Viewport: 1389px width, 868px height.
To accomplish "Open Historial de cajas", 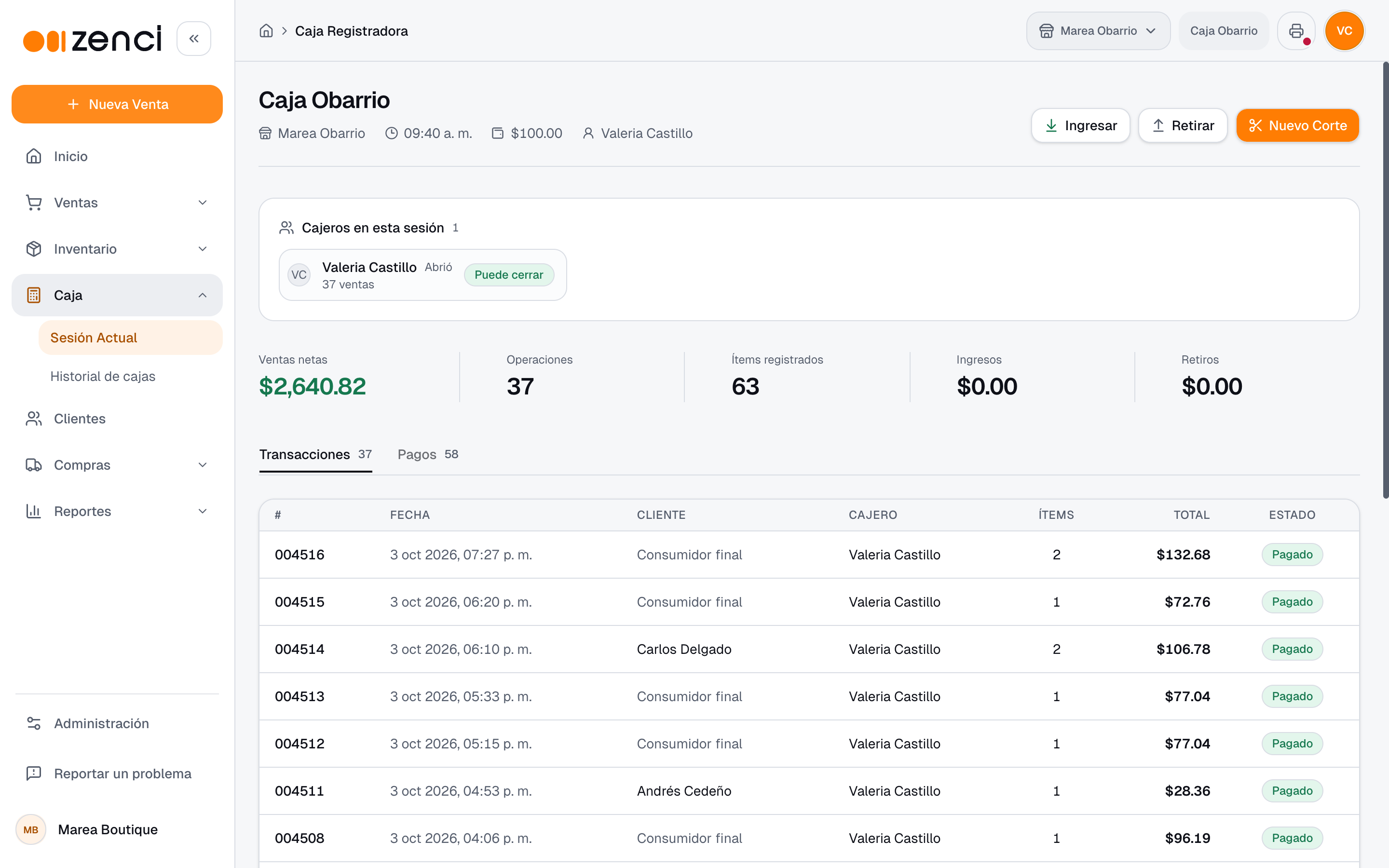I will (x=103, y=376).
